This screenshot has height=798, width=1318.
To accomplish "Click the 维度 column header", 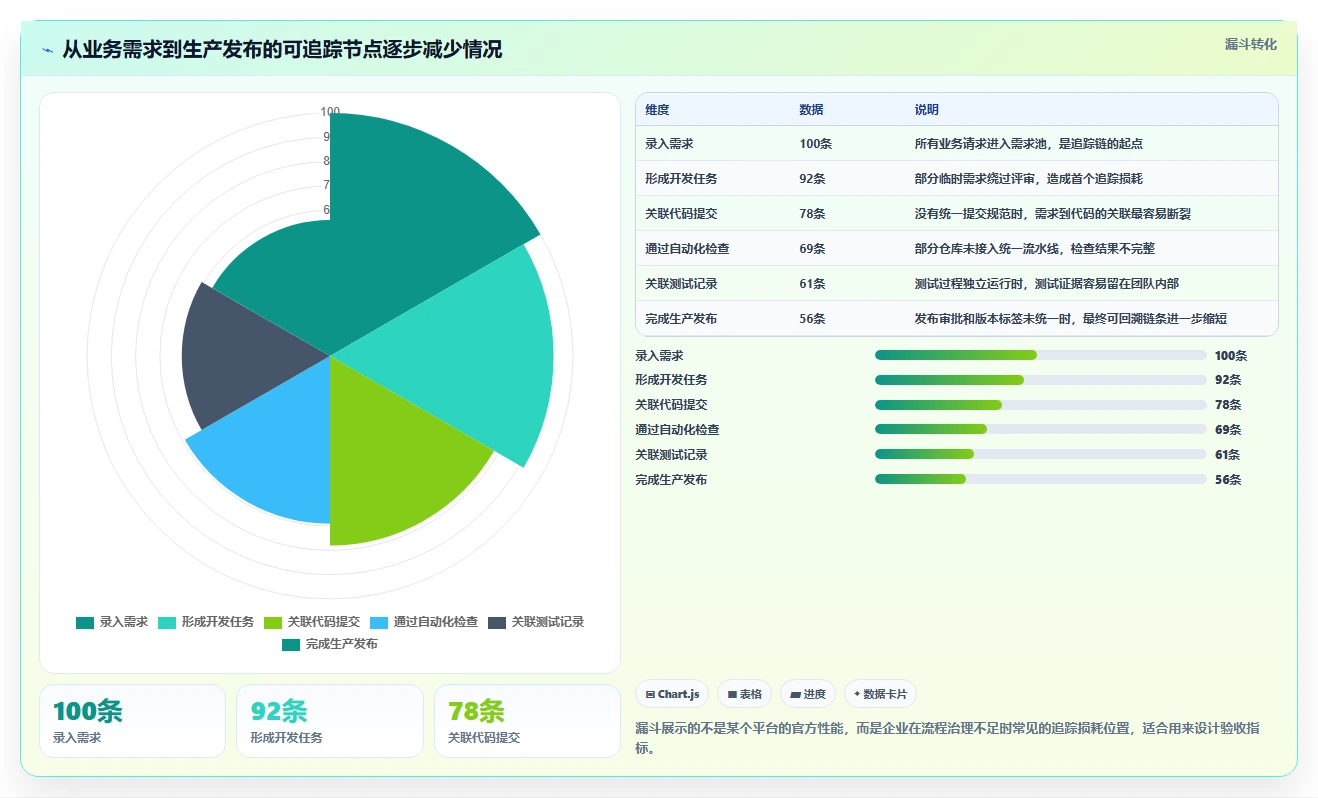I will [x=657, y=110].
